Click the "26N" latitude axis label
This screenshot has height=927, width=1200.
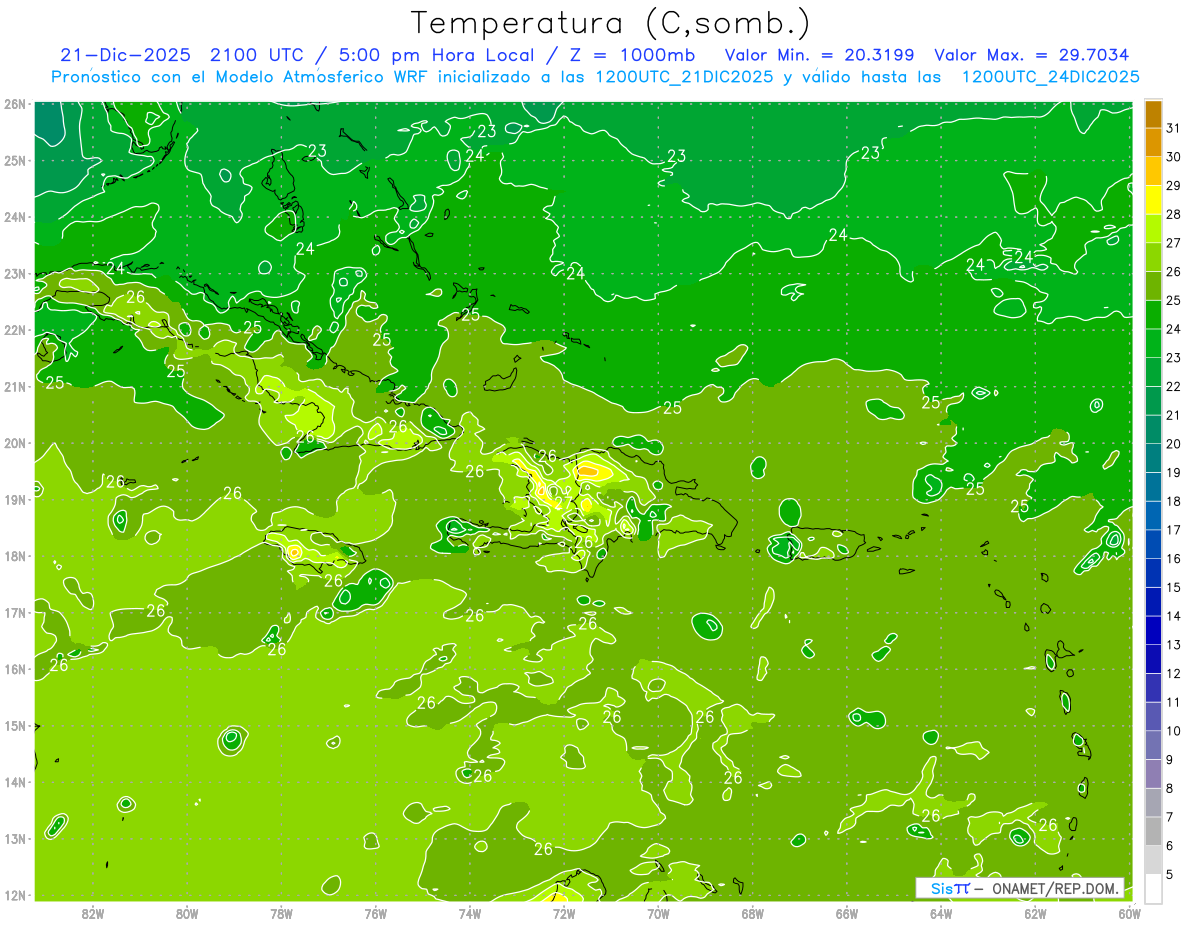point(15,104)
